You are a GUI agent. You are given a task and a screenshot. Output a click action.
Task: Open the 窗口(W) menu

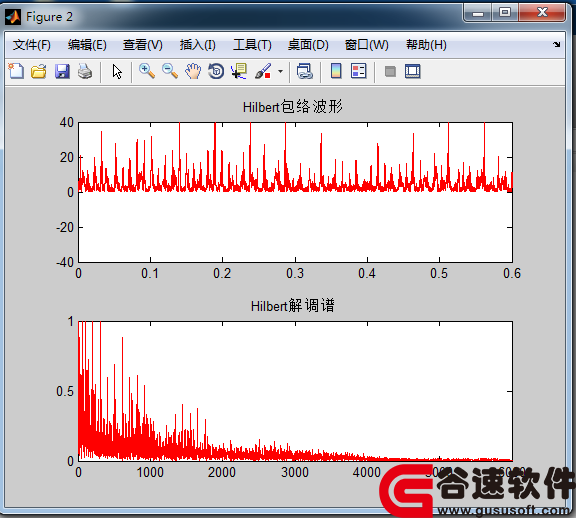click(x=366, y=45)
